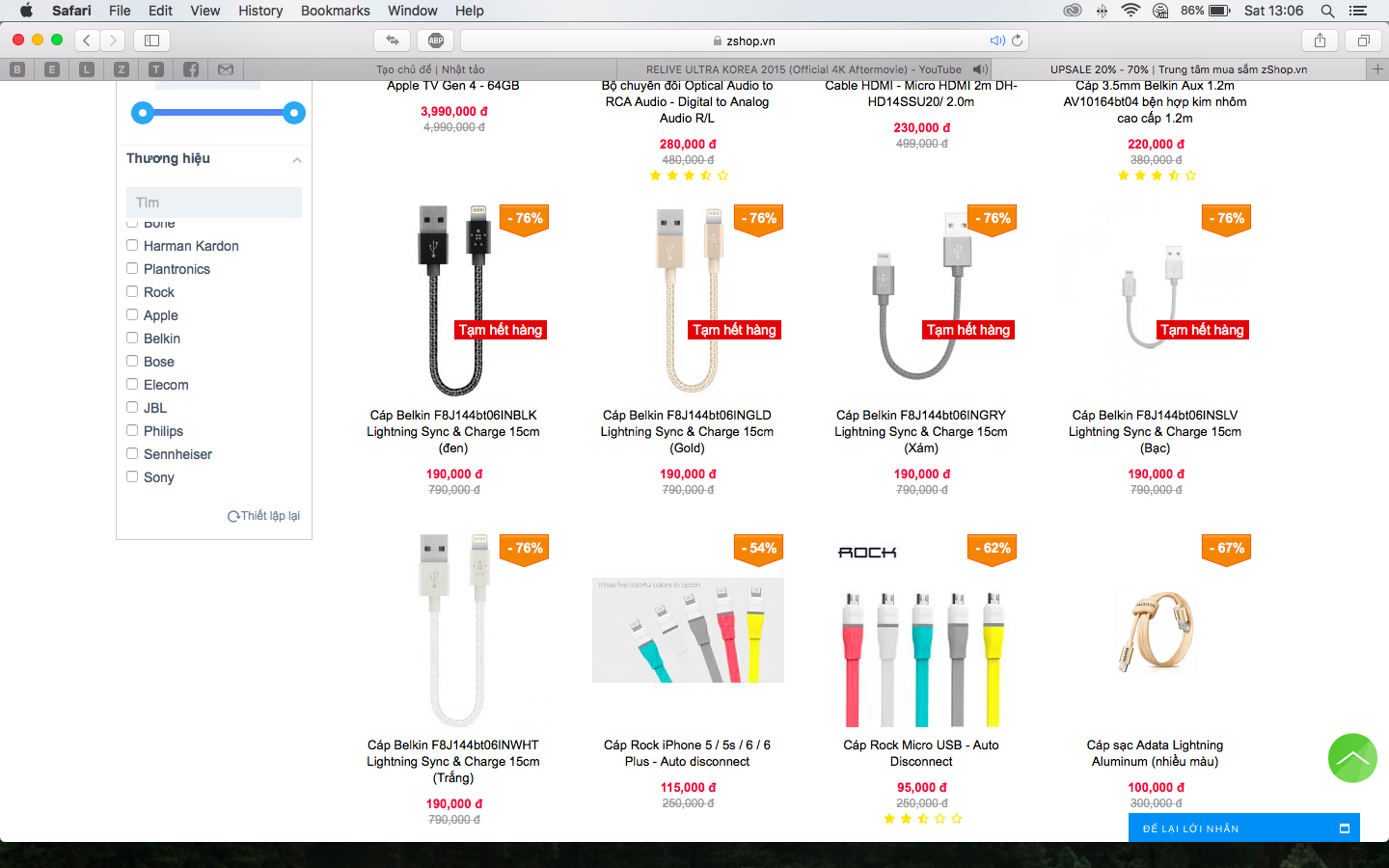The width and height of the screenshot is (1389, 868).
Task: Open the Facebook pinned tab
Action: coord(191,69)
